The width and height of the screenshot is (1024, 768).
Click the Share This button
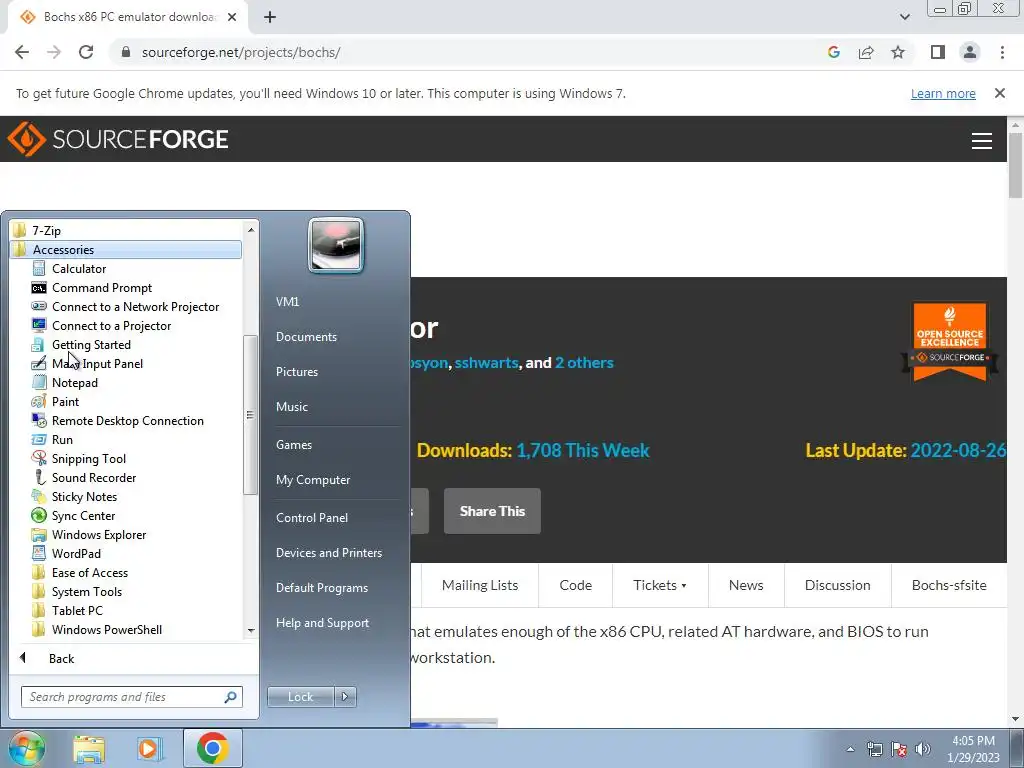click(492, 511)
